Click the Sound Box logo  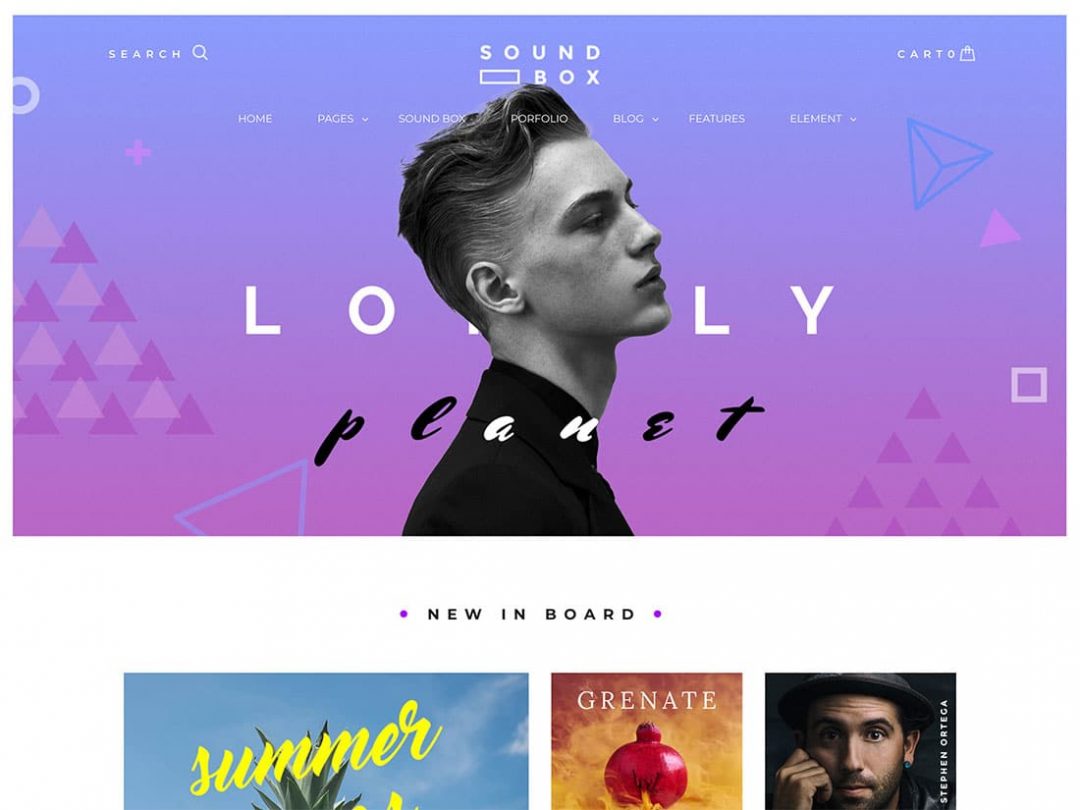pos(540,64)
